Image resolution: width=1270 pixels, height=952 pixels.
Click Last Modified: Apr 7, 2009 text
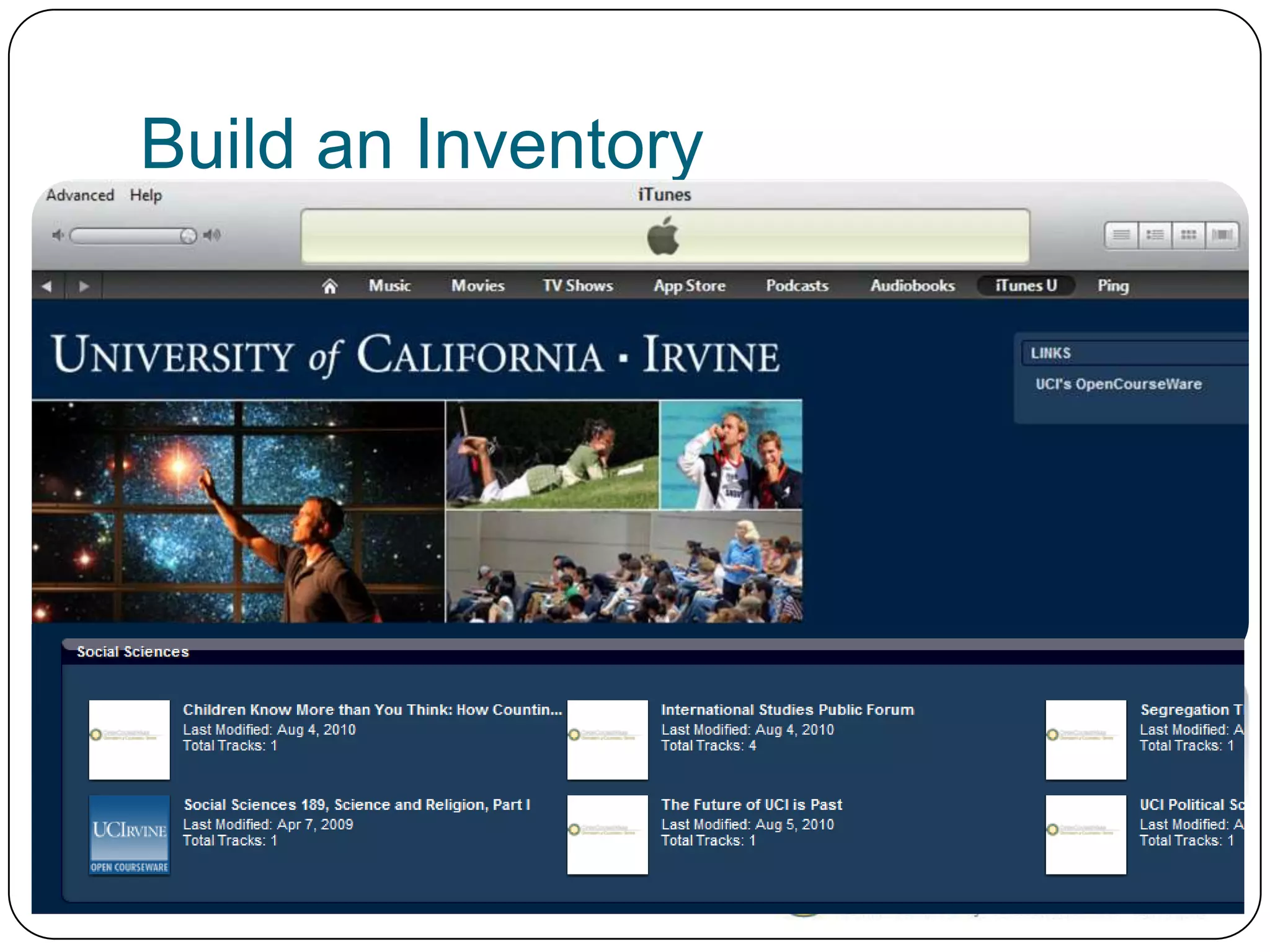[x=268, y=824]
